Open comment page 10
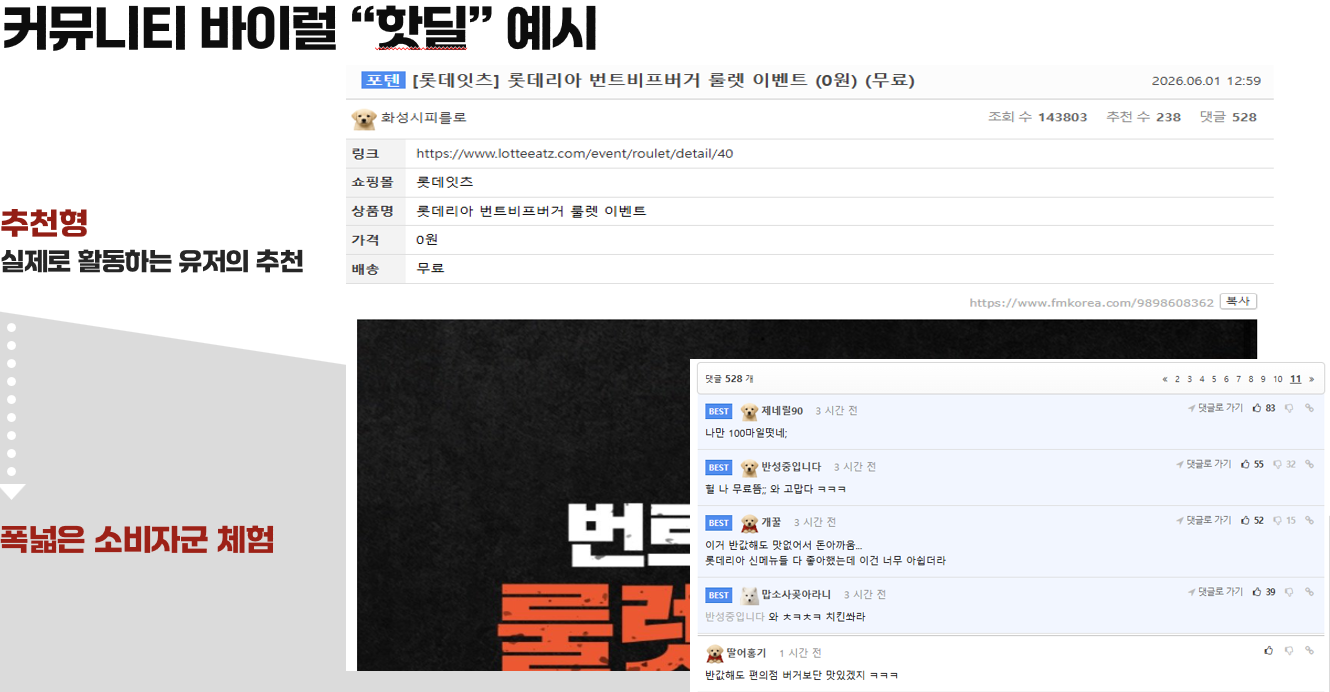The image size is (1330, 692). [1278, 379]
